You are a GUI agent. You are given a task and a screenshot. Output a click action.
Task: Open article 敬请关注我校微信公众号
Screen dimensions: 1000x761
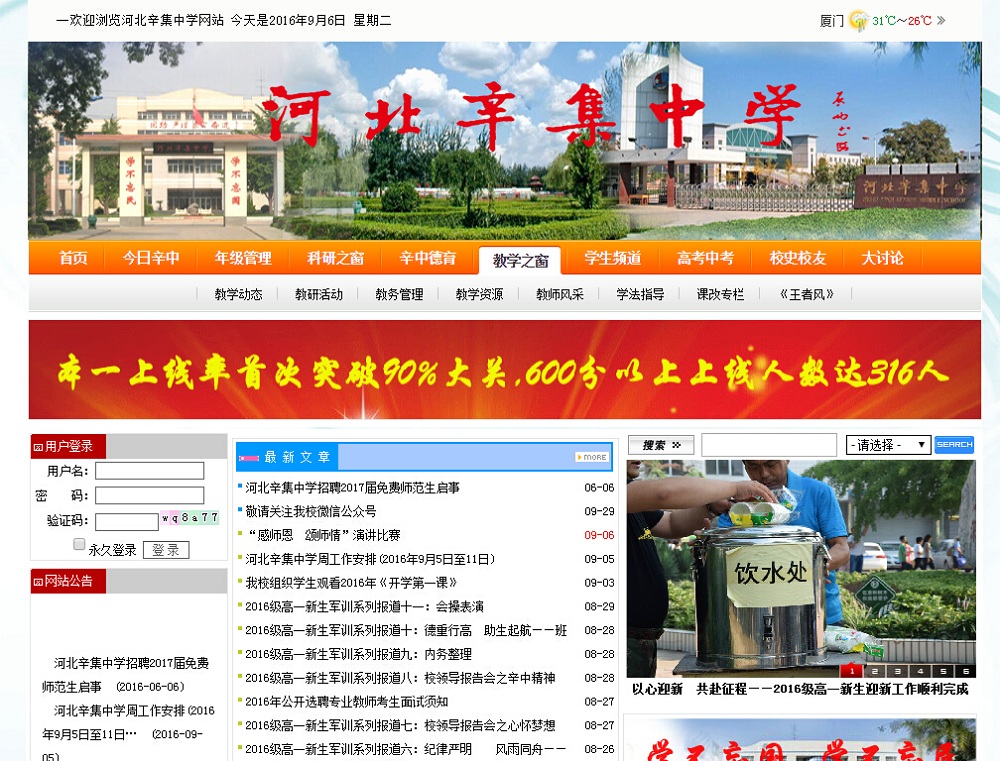point(311,512)
